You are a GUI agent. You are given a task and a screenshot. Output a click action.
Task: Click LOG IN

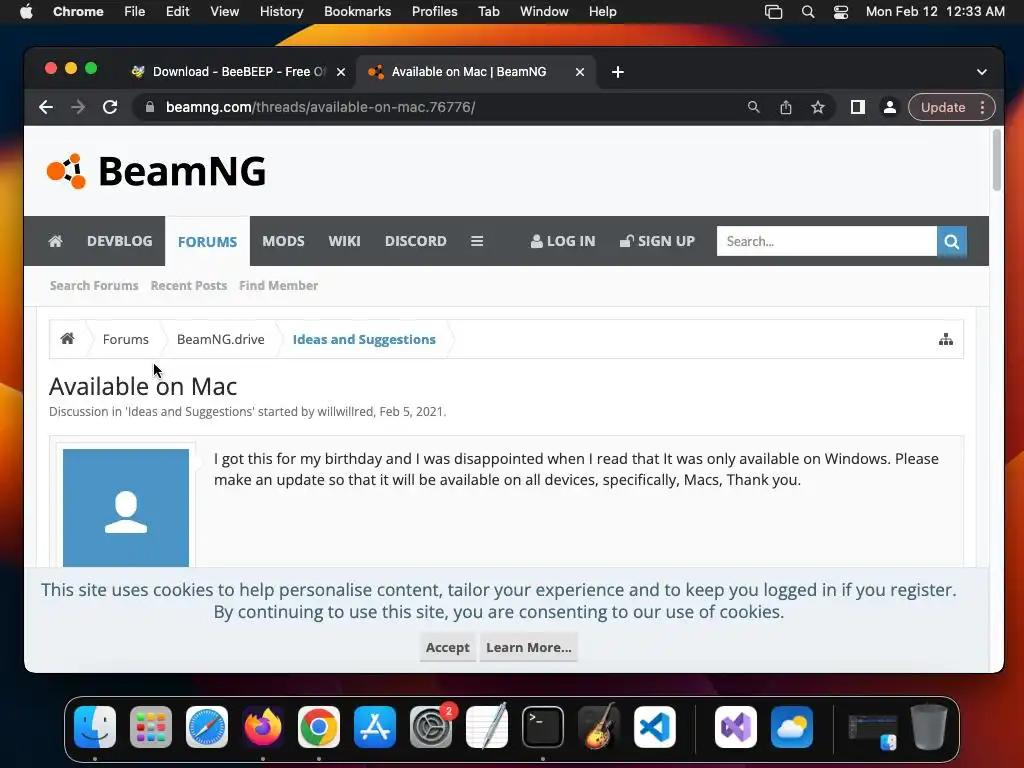click(x=563, y=241)
